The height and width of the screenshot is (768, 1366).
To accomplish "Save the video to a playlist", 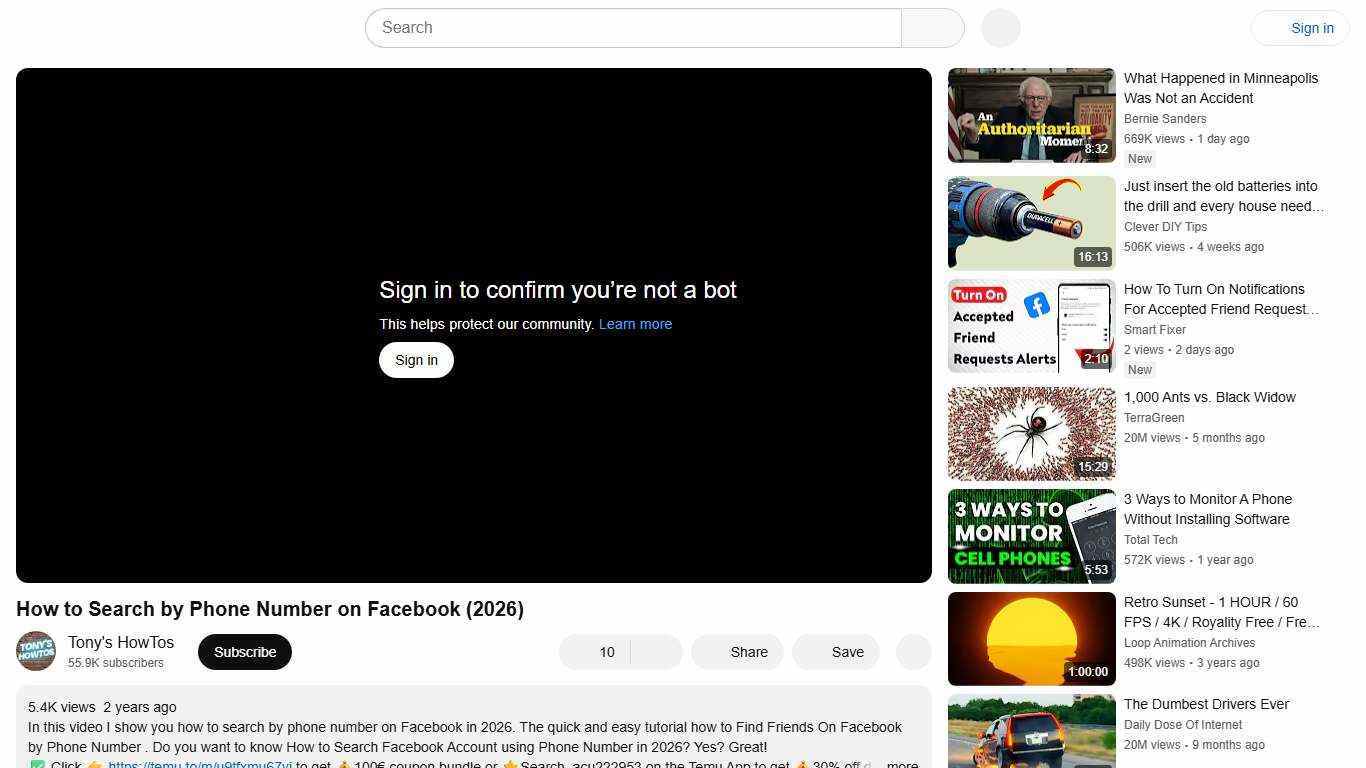I will pyautogui.click(x=836, y=652).
